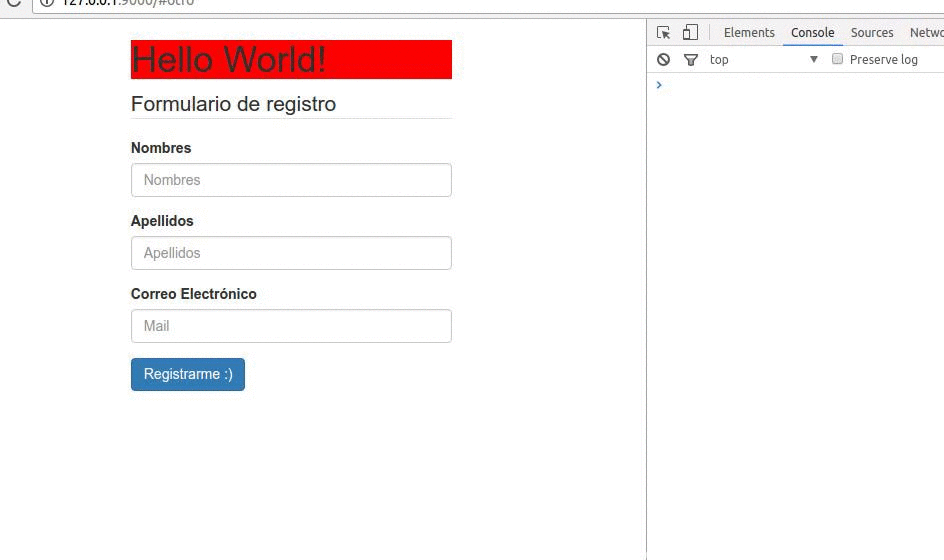Screen dimensions: 944x560
Task: Click the Nombres field label
Action: (161, 148)
